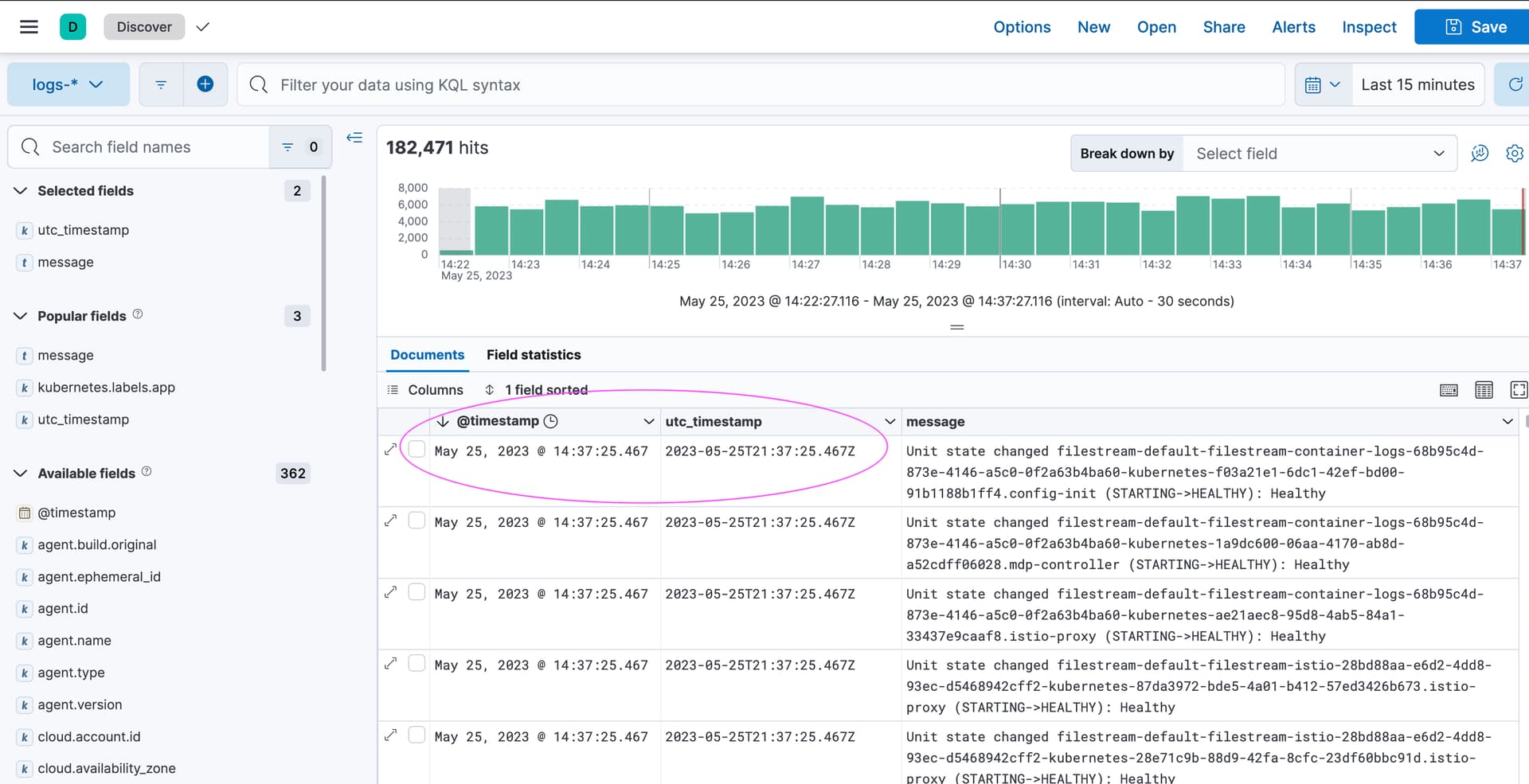
Task: Expand the first document row
Action: [390, 450]
